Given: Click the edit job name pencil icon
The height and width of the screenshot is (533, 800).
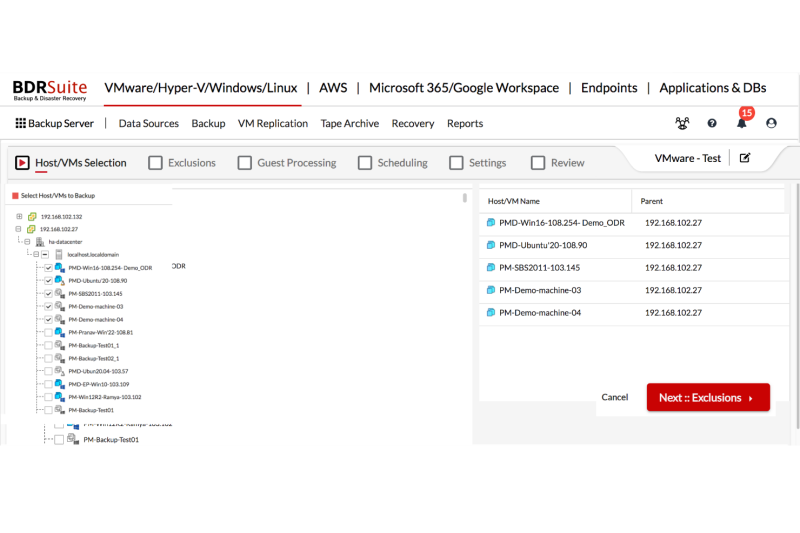Looking at the screenshot, I should pos(745,158).
